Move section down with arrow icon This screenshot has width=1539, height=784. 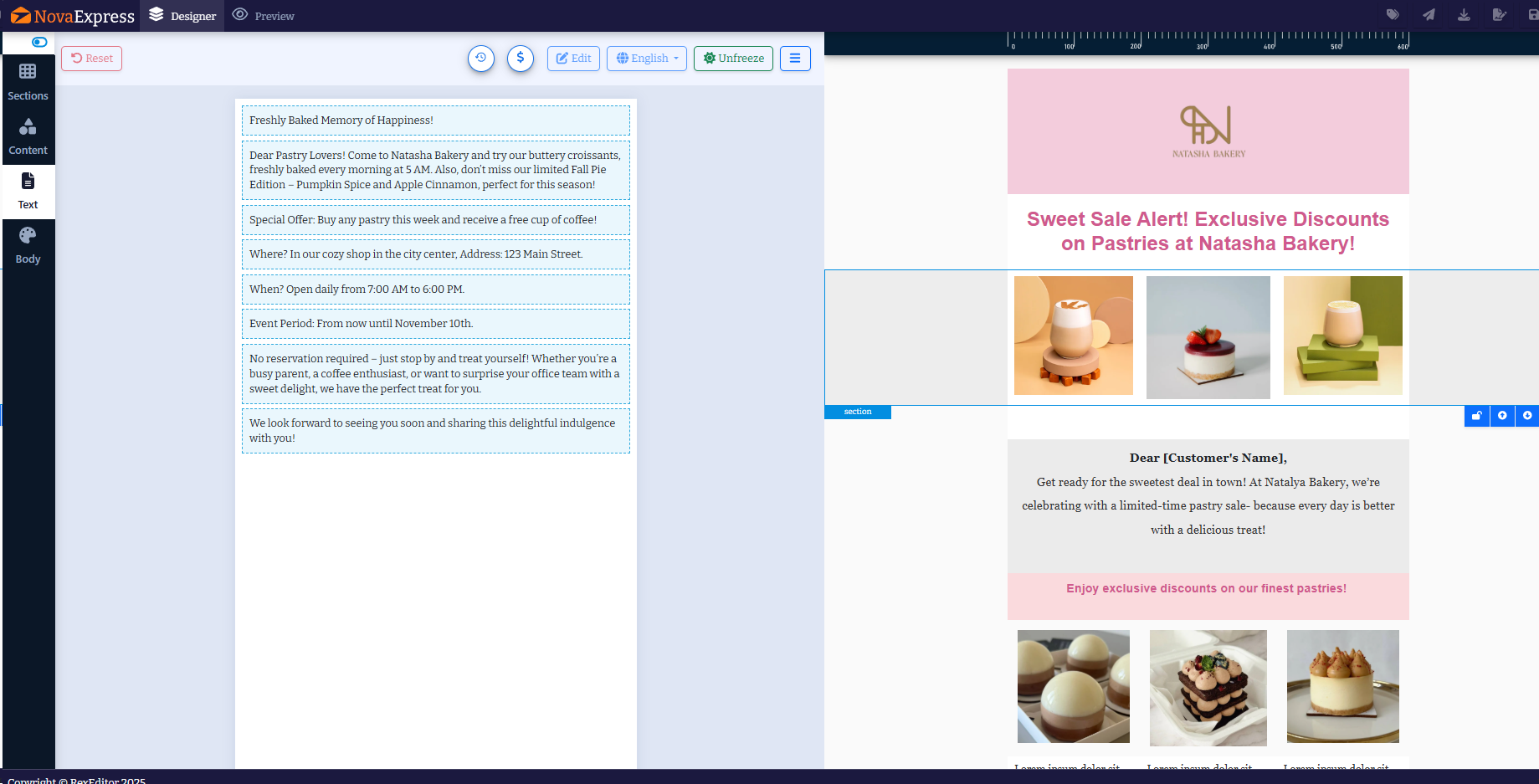1527,416
